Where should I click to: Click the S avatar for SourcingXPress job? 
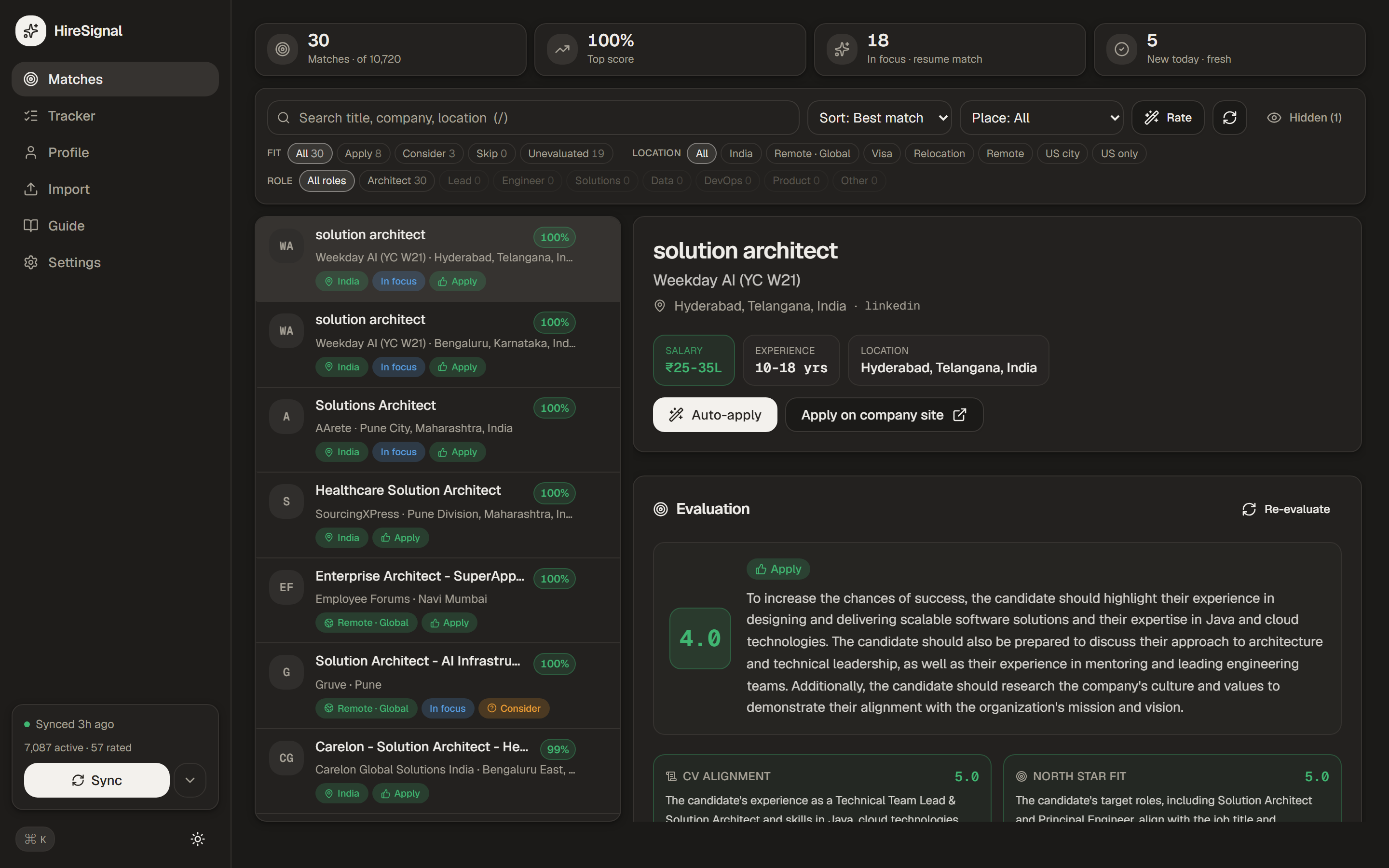tap(286, 502)
